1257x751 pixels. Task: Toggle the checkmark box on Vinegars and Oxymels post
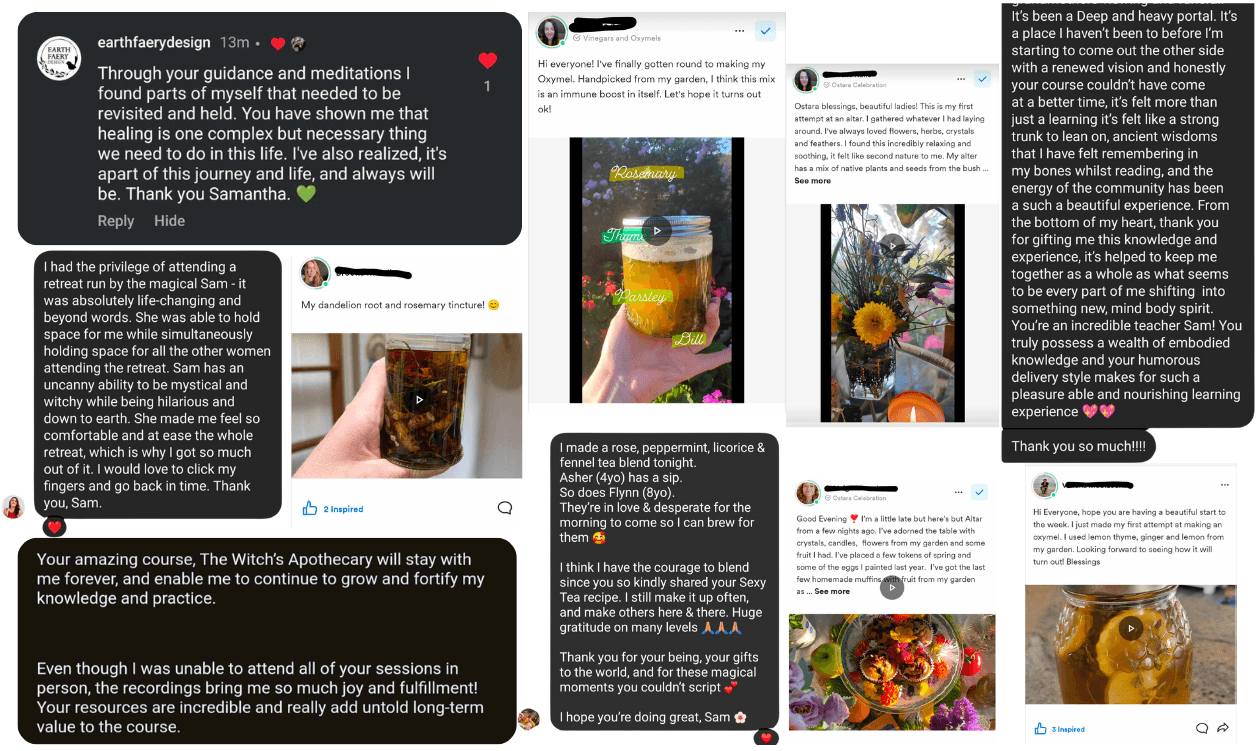click(766, 31)
